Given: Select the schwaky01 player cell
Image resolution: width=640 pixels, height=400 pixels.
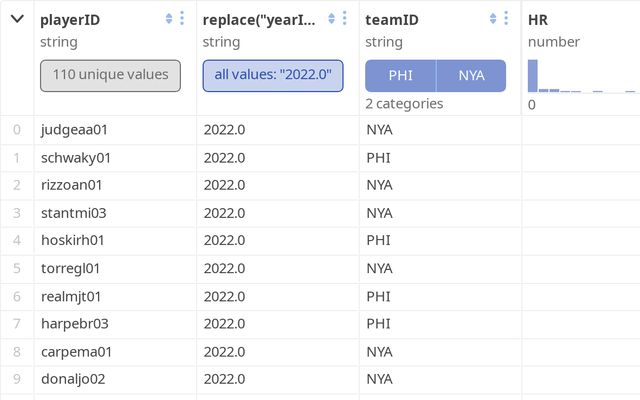Looking at the screenshot, I should point(76,157).
